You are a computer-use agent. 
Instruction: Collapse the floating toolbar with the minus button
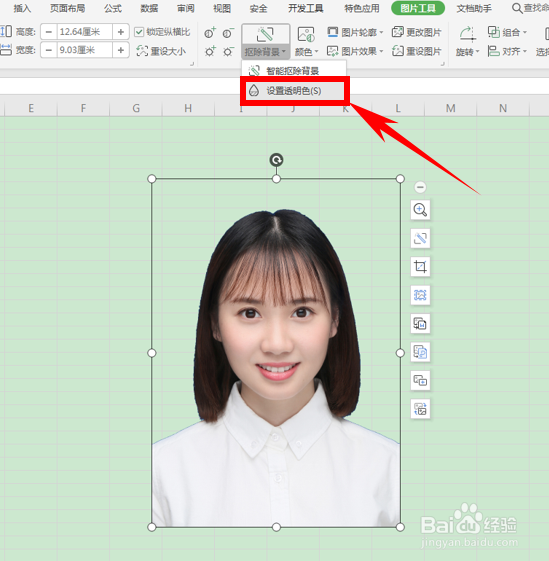pos(420,187)
